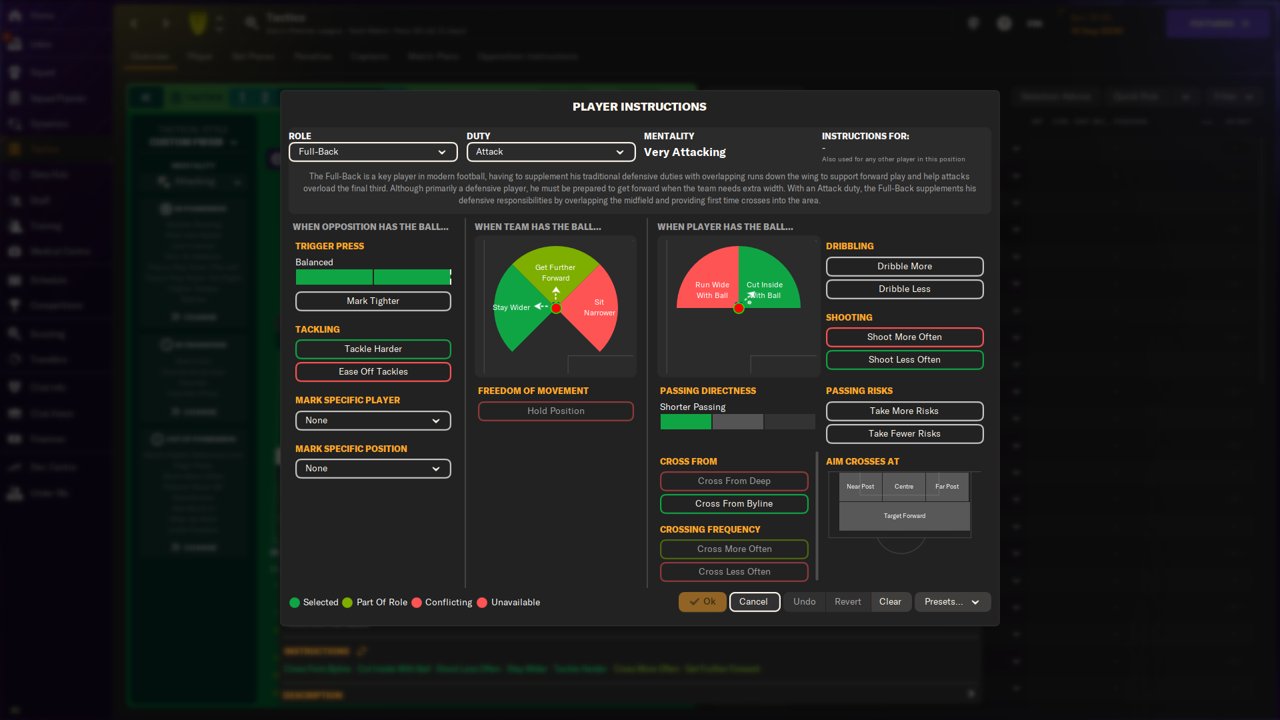The height and width of the screenshot is (720, 1280).
Task: Choose Far Post crossing target
Action: tap(947, 487)
